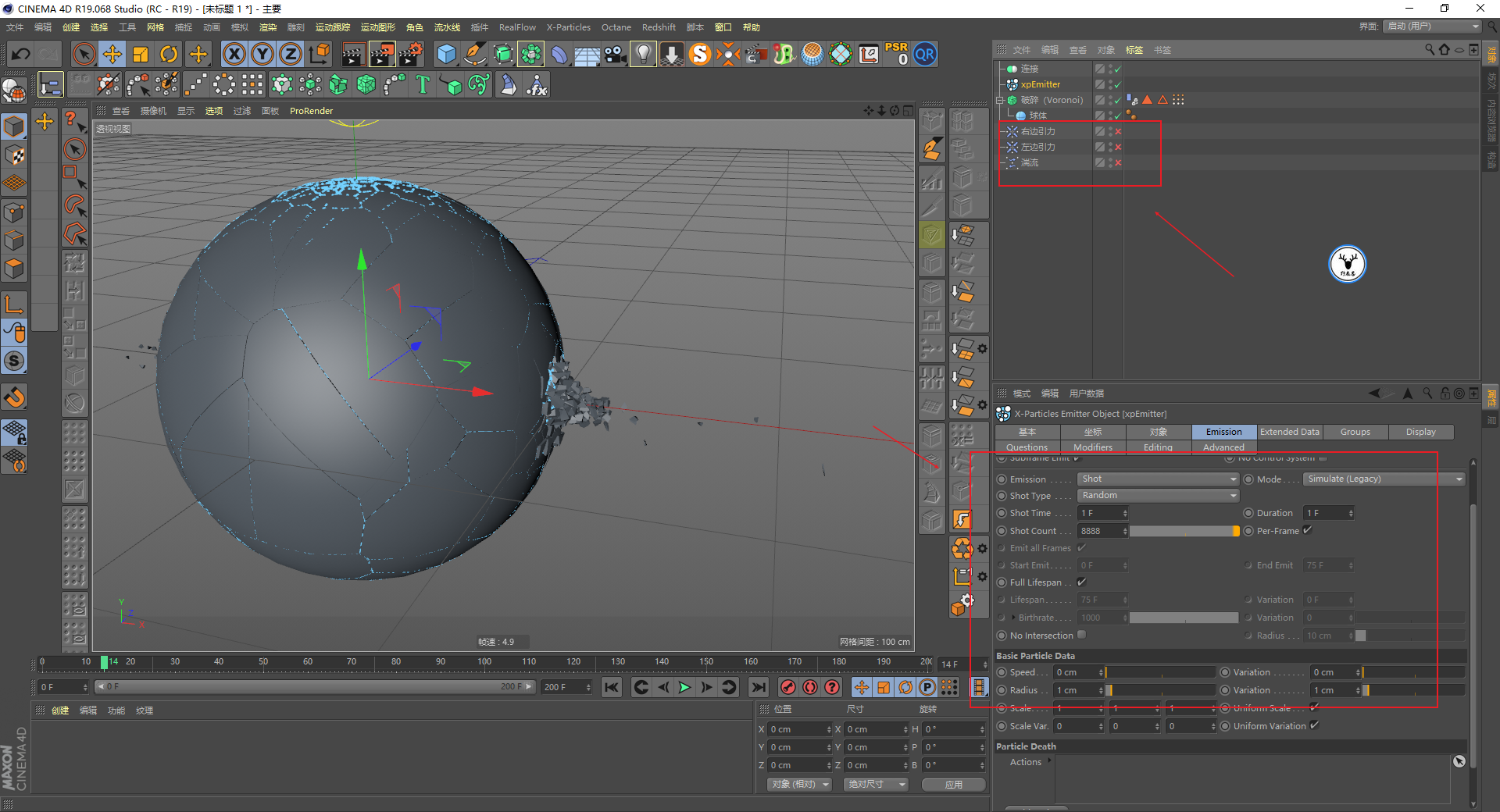Toggle the Z axis lock icon

[x=291, y=54]
